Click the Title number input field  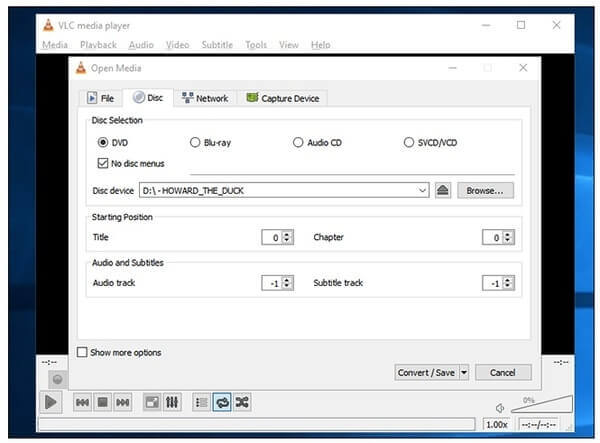point(272,237)
